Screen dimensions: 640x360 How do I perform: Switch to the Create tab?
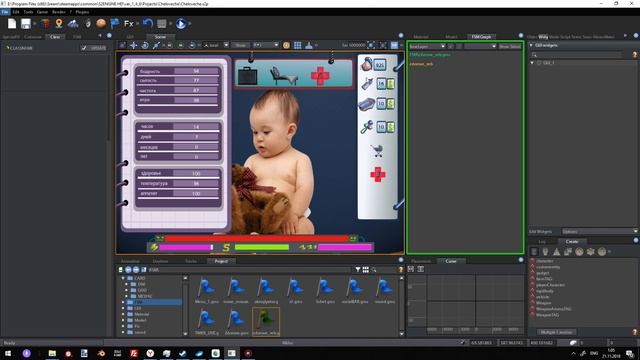[x=572, y=242]
